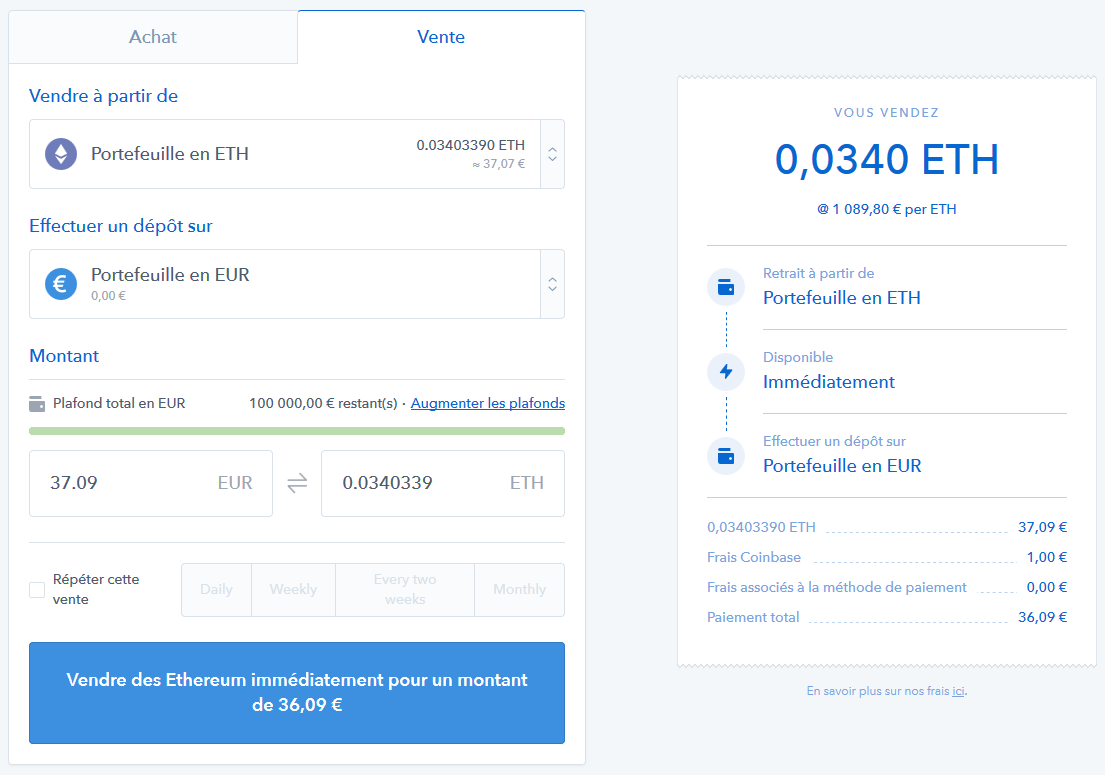Choose the Every two weeks frequency option
Screen dimensions: 1105x775
(405, 590)
